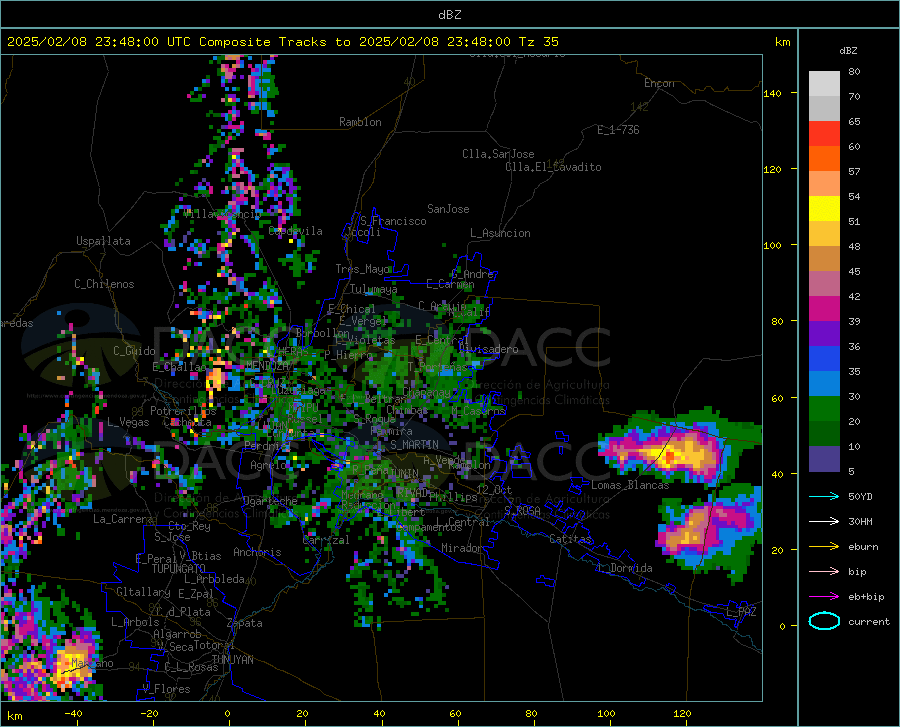The width and height of the screenshot is (900, 727).
Task: Click the white 80 dBZ color swatch
Action: (824, 84)
